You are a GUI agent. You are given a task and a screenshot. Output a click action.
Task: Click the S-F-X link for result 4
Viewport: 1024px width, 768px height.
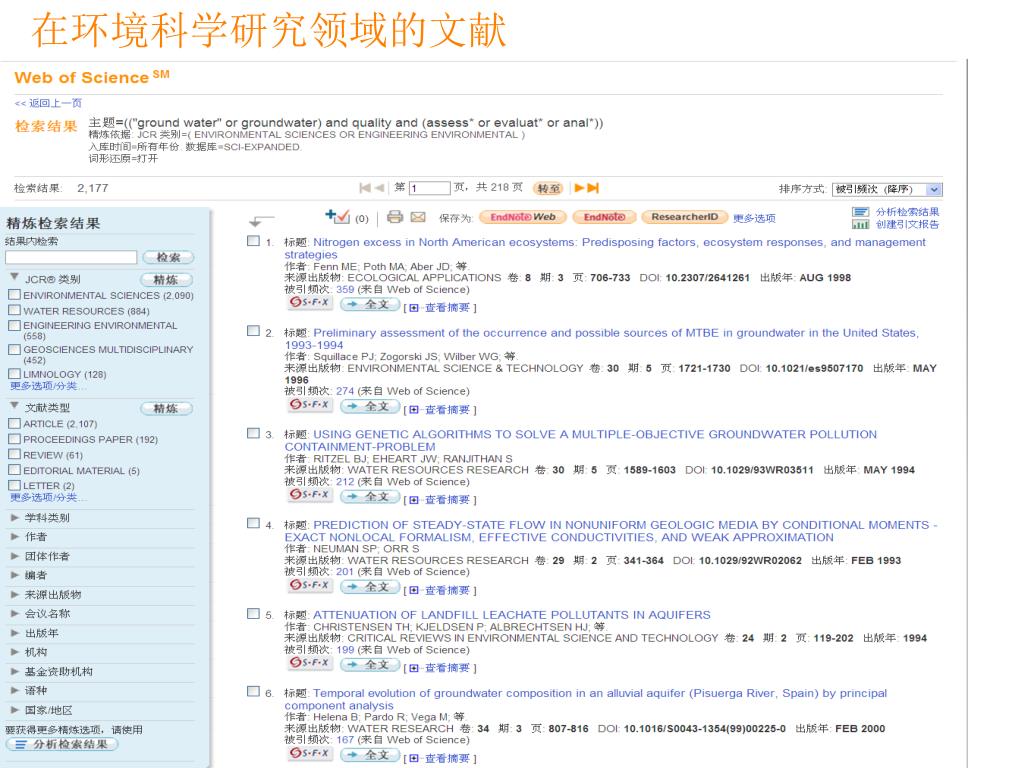[x=310, y=585]
